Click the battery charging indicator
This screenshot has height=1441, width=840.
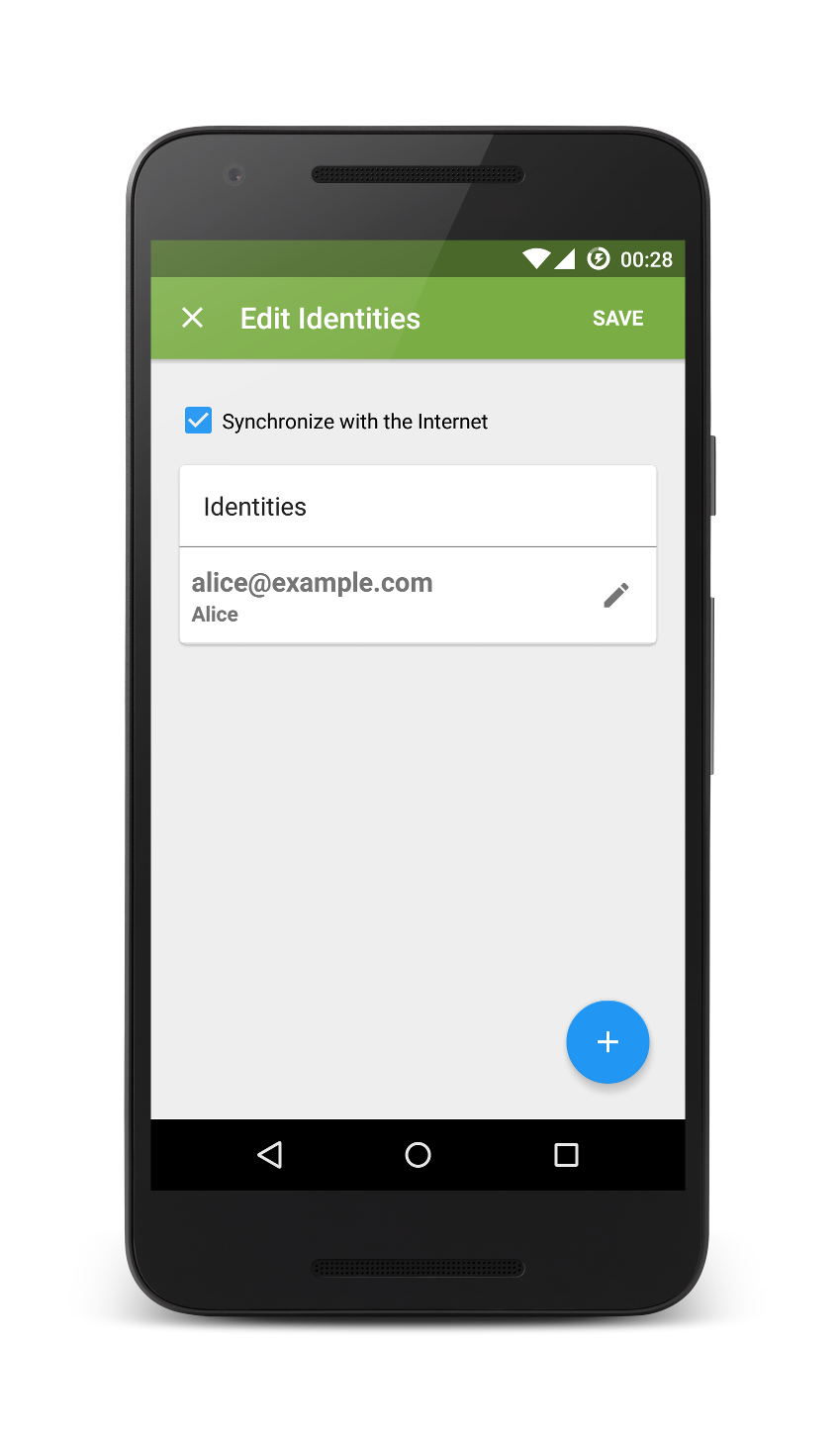599,259
